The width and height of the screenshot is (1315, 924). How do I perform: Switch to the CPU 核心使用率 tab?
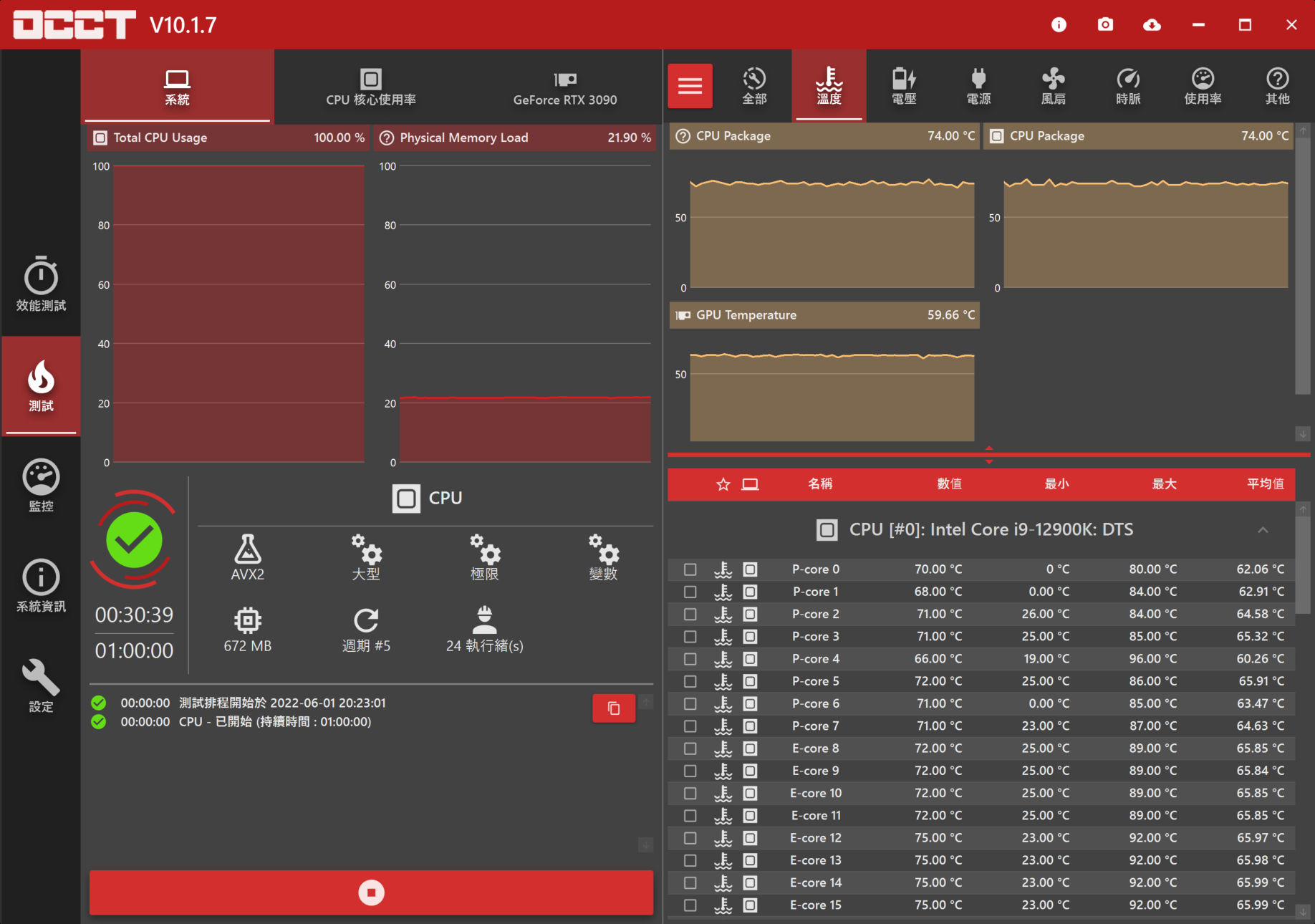tap(371, 87)
